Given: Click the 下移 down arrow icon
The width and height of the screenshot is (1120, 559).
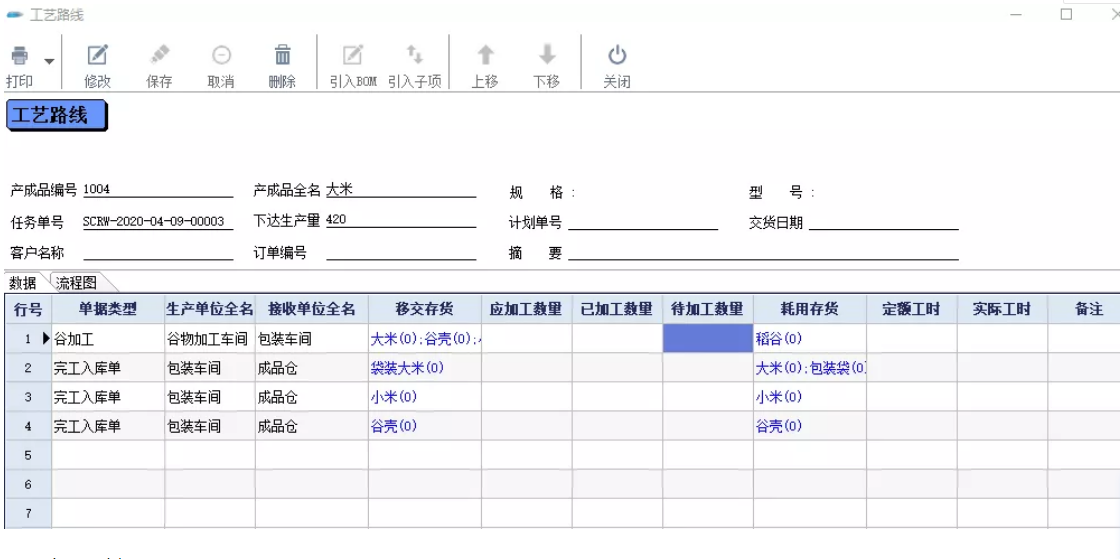Looking at the screenshot, I should pyautogui.click(x=546, y=56).
